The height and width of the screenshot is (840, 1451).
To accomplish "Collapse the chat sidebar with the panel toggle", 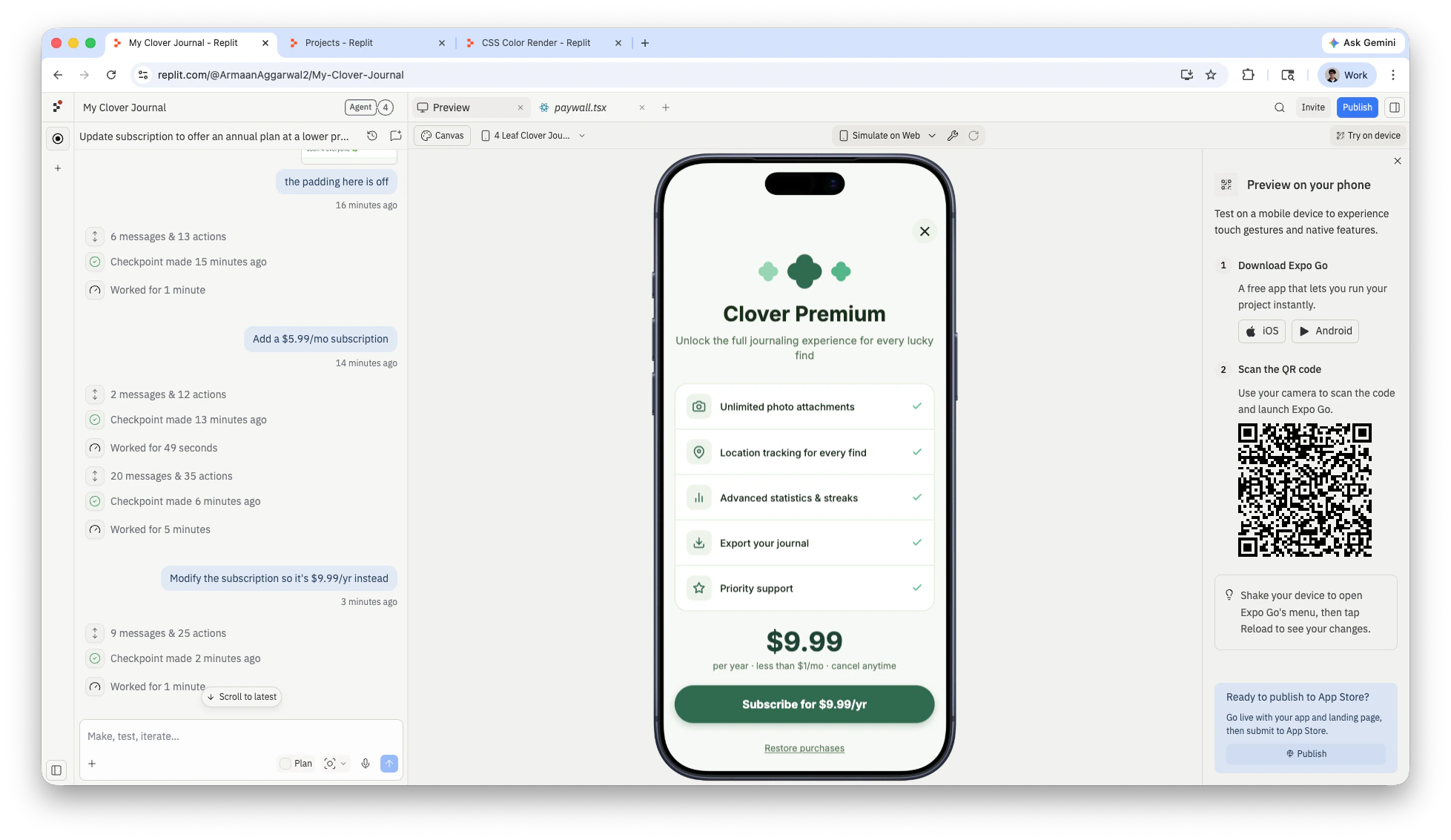I will pyautogui.click(x=57, y=770).
